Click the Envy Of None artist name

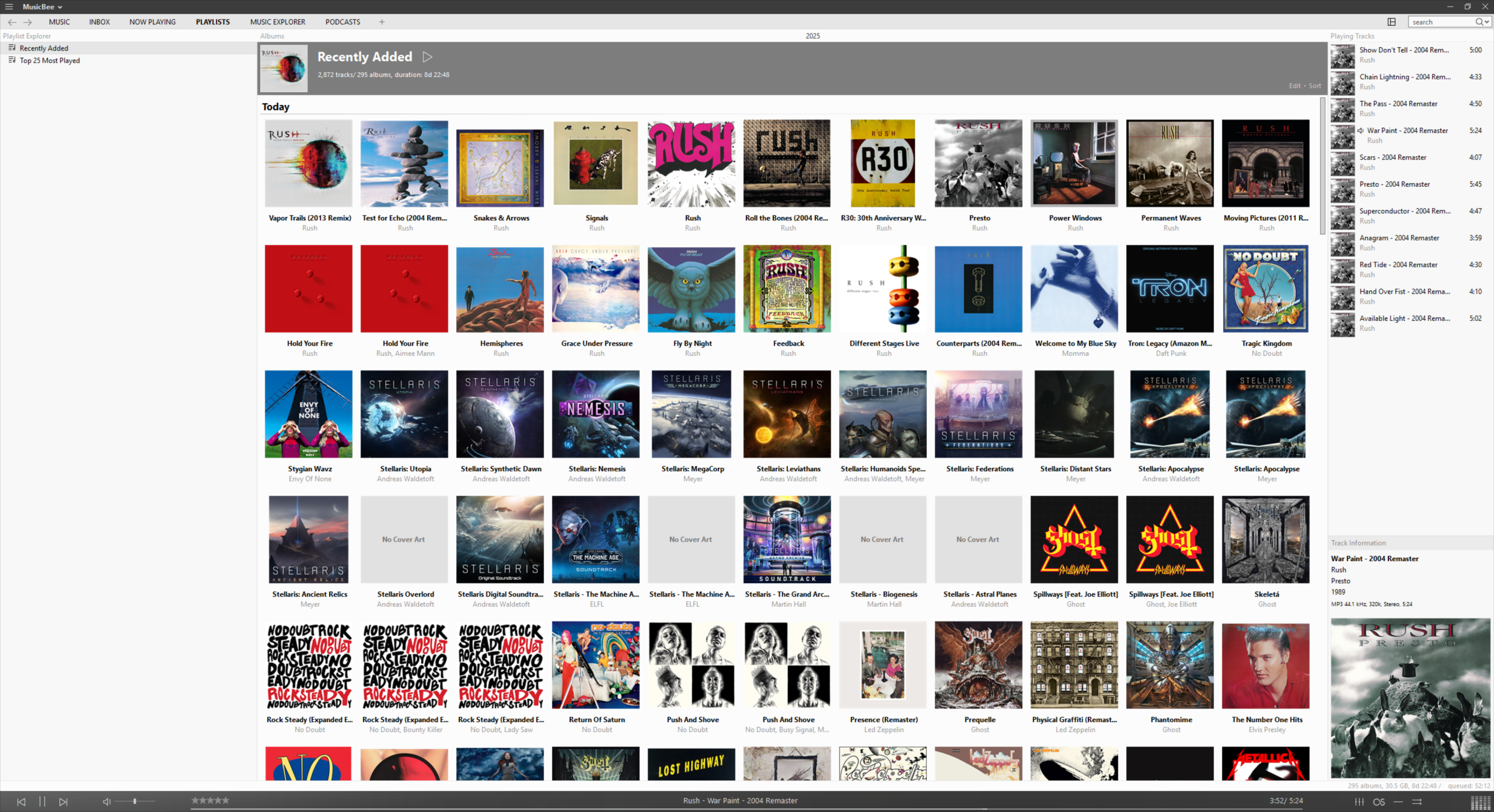[x=310, y=479]
